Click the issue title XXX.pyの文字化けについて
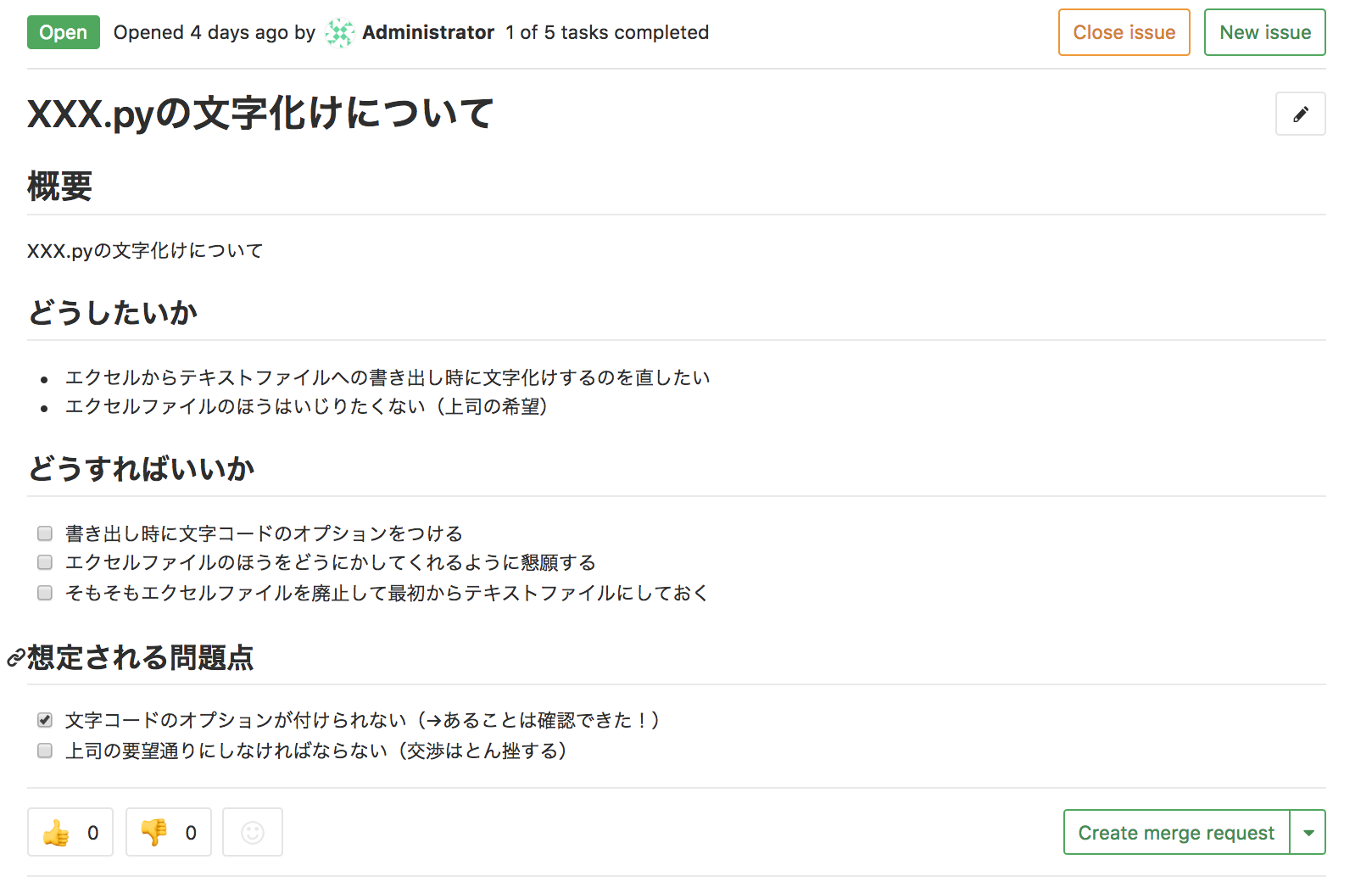 point(260,114)
